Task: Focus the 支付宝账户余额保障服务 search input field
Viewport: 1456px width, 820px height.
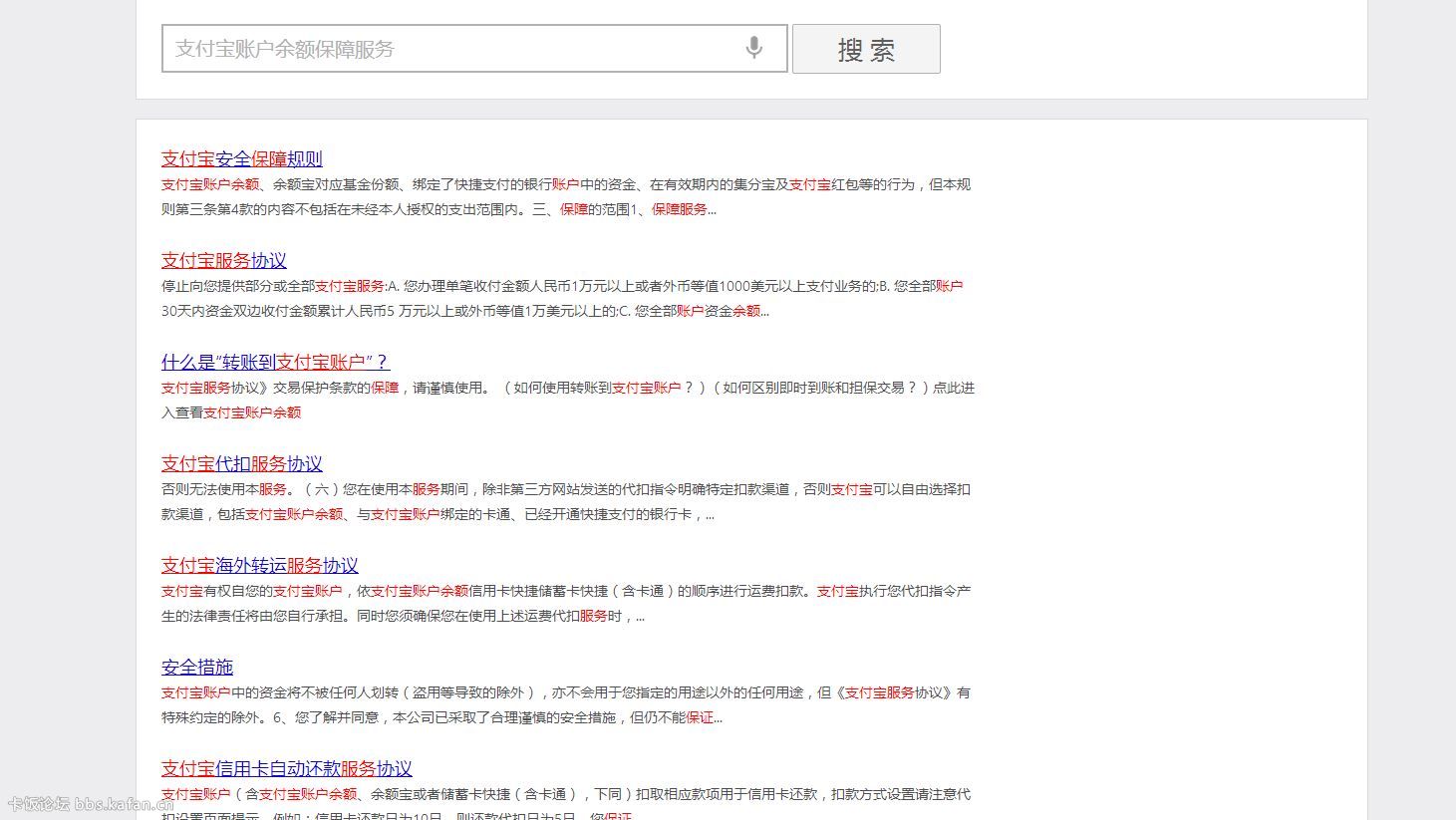Action: click(474, 49)
